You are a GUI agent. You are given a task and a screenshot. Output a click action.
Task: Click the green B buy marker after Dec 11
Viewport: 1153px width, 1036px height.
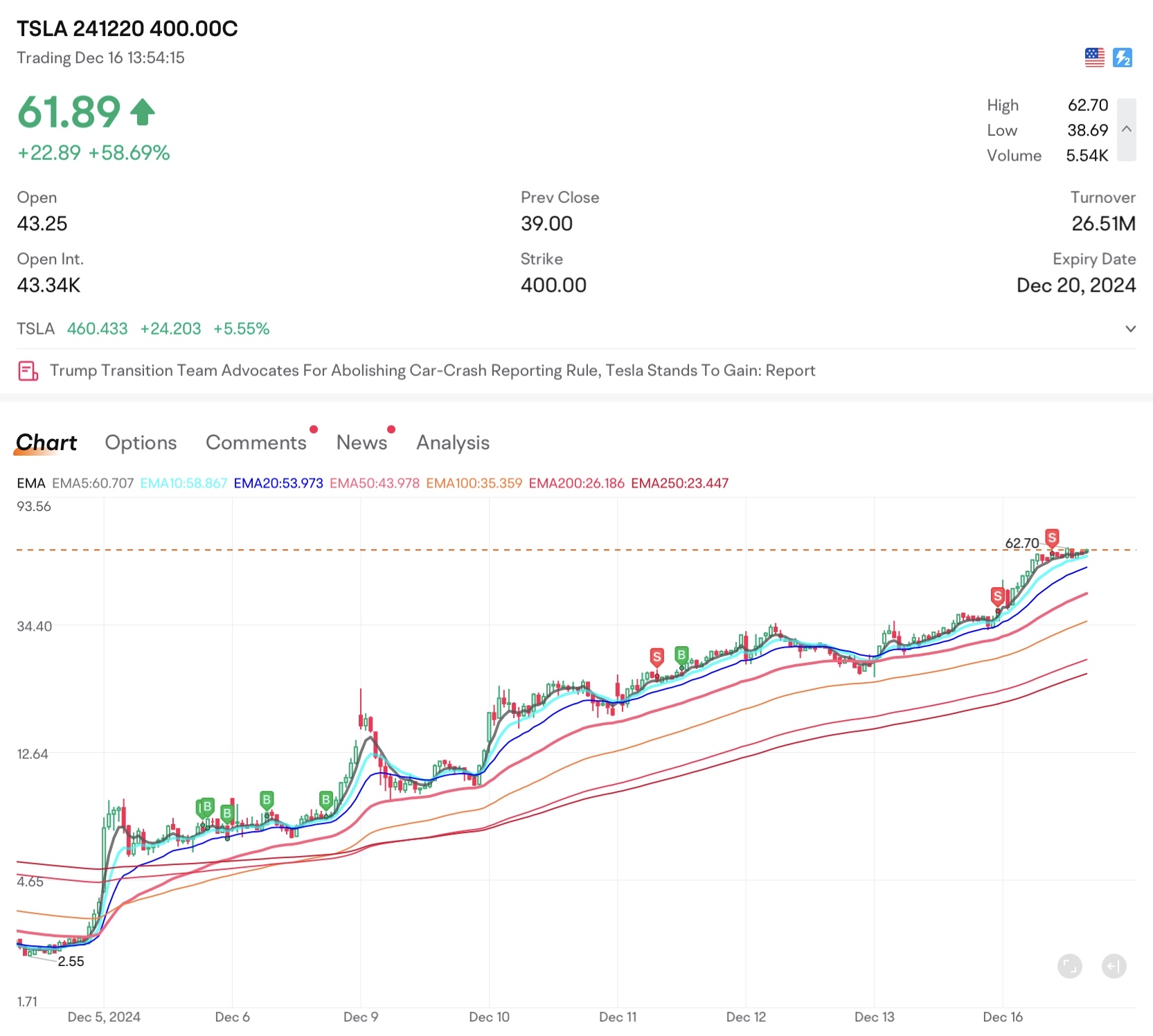coord(681,654)
